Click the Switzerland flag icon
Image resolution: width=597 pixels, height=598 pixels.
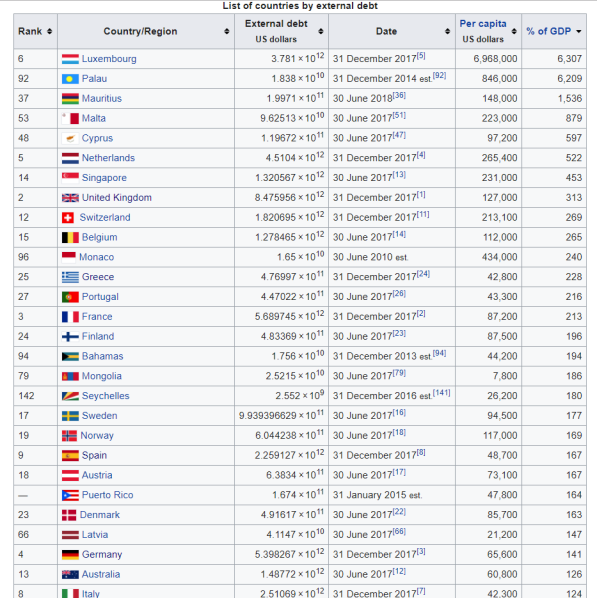68,217
